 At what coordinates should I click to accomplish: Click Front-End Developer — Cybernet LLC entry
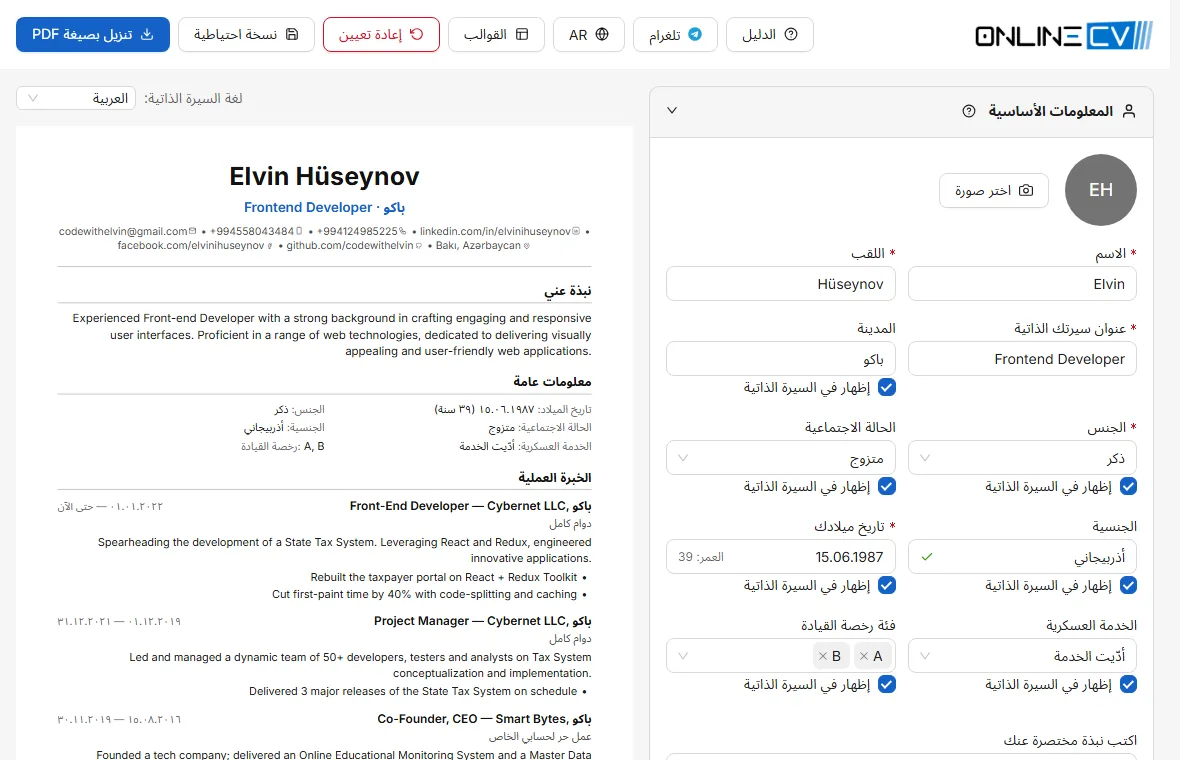point(470,506)
